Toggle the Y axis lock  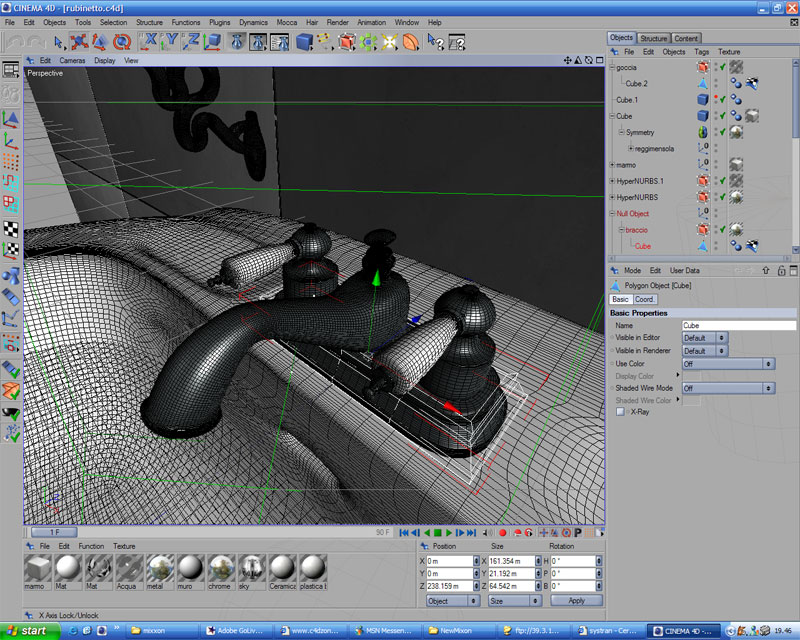[169, 42]
